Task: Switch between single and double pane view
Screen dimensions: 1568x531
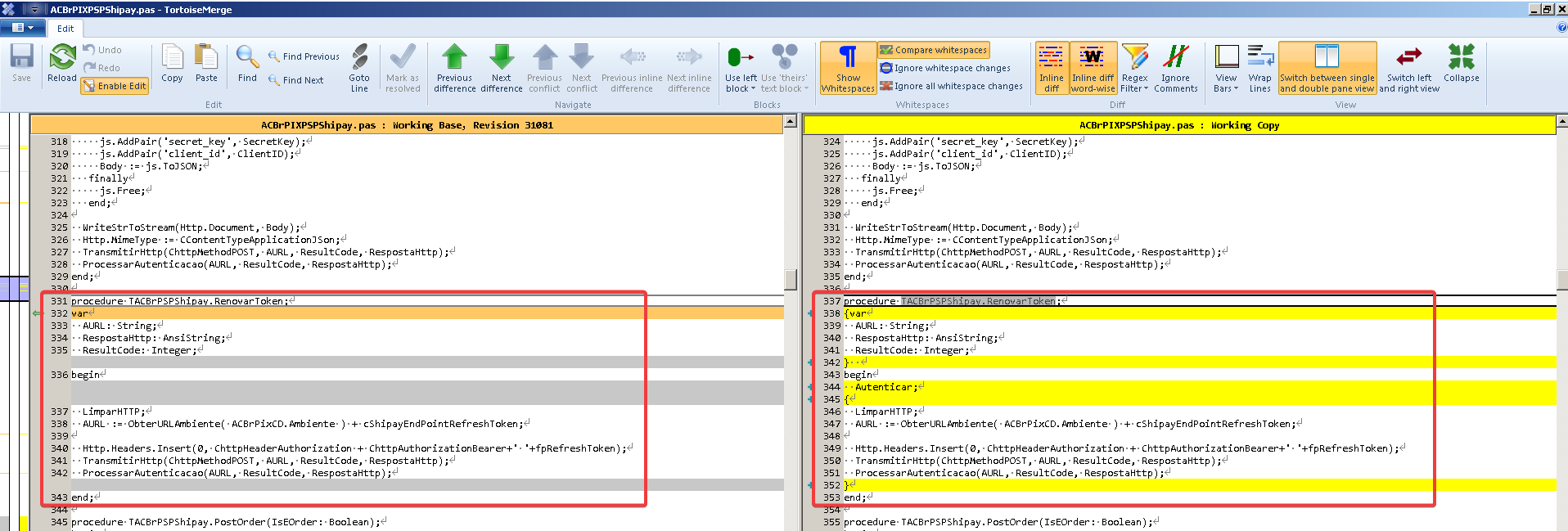Action: tap(1327, 68)
